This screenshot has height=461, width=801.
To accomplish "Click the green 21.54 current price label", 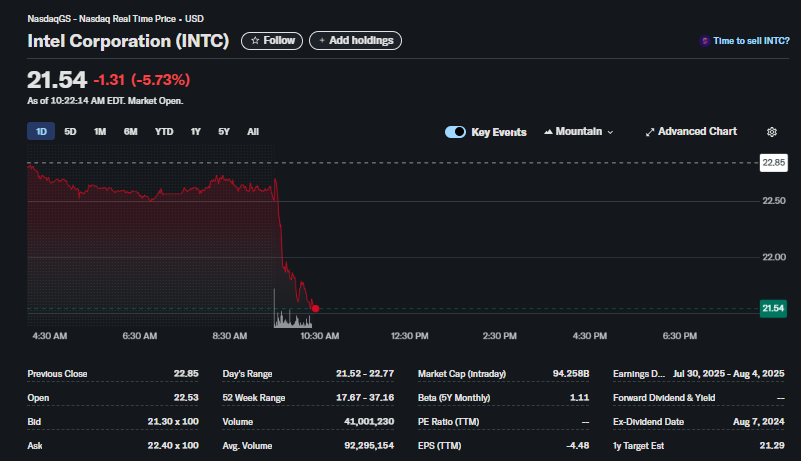I will 773,308.
